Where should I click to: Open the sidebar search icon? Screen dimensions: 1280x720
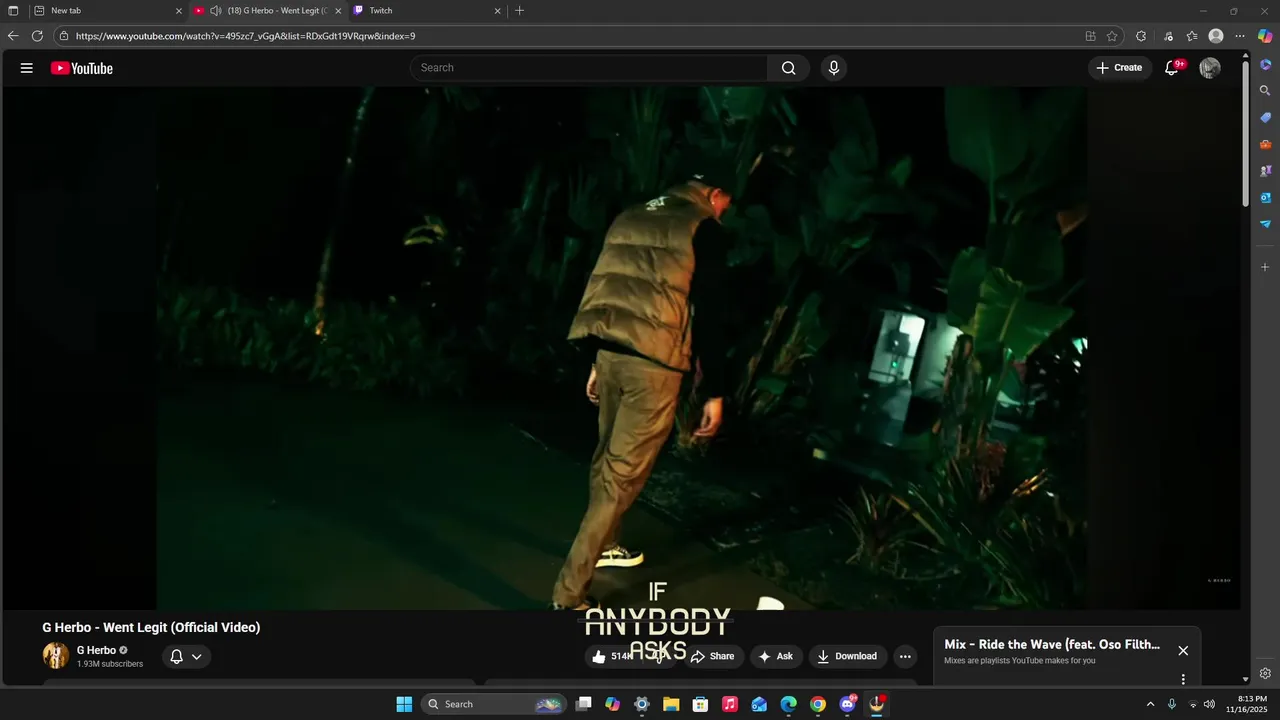click(1265, 91)
